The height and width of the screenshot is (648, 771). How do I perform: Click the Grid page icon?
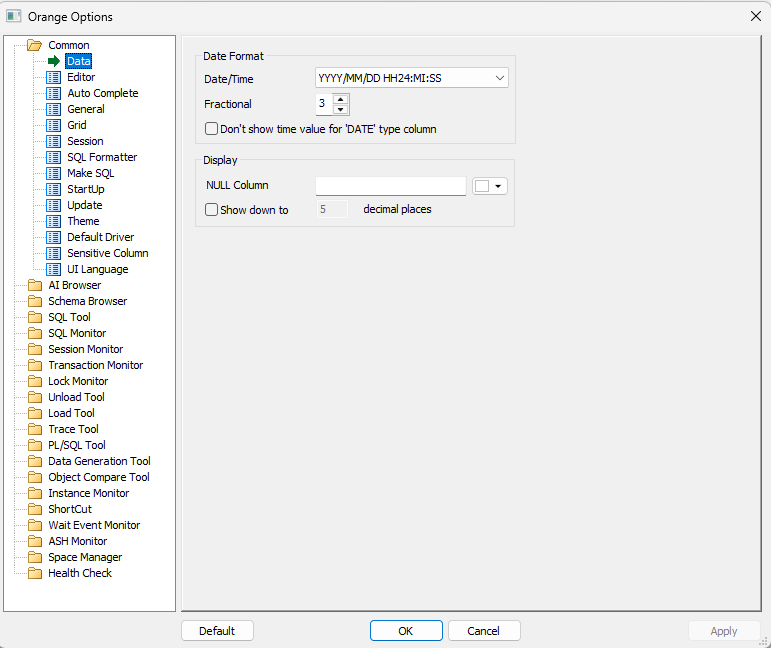53,125
